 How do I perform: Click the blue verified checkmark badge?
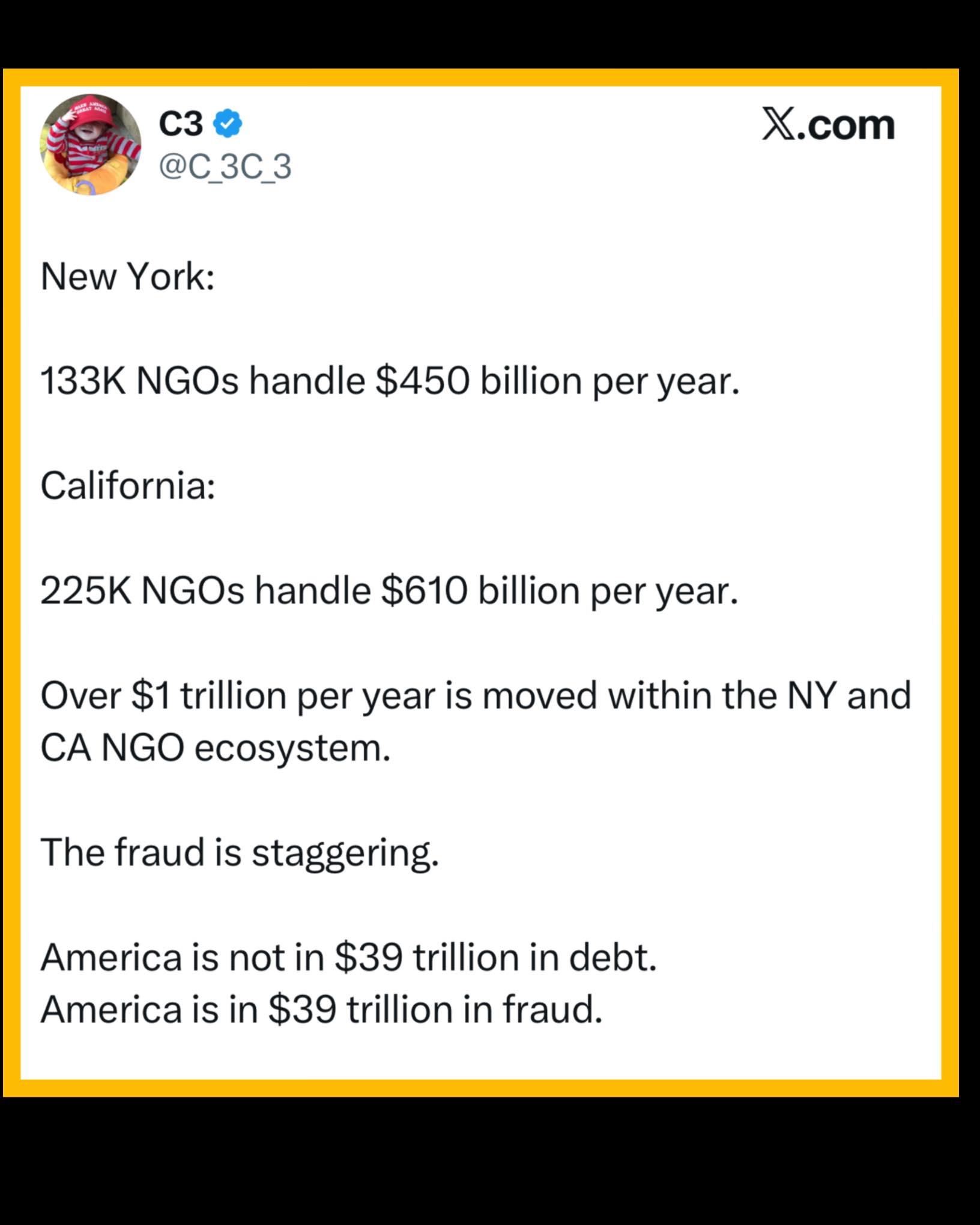(229, 124)
